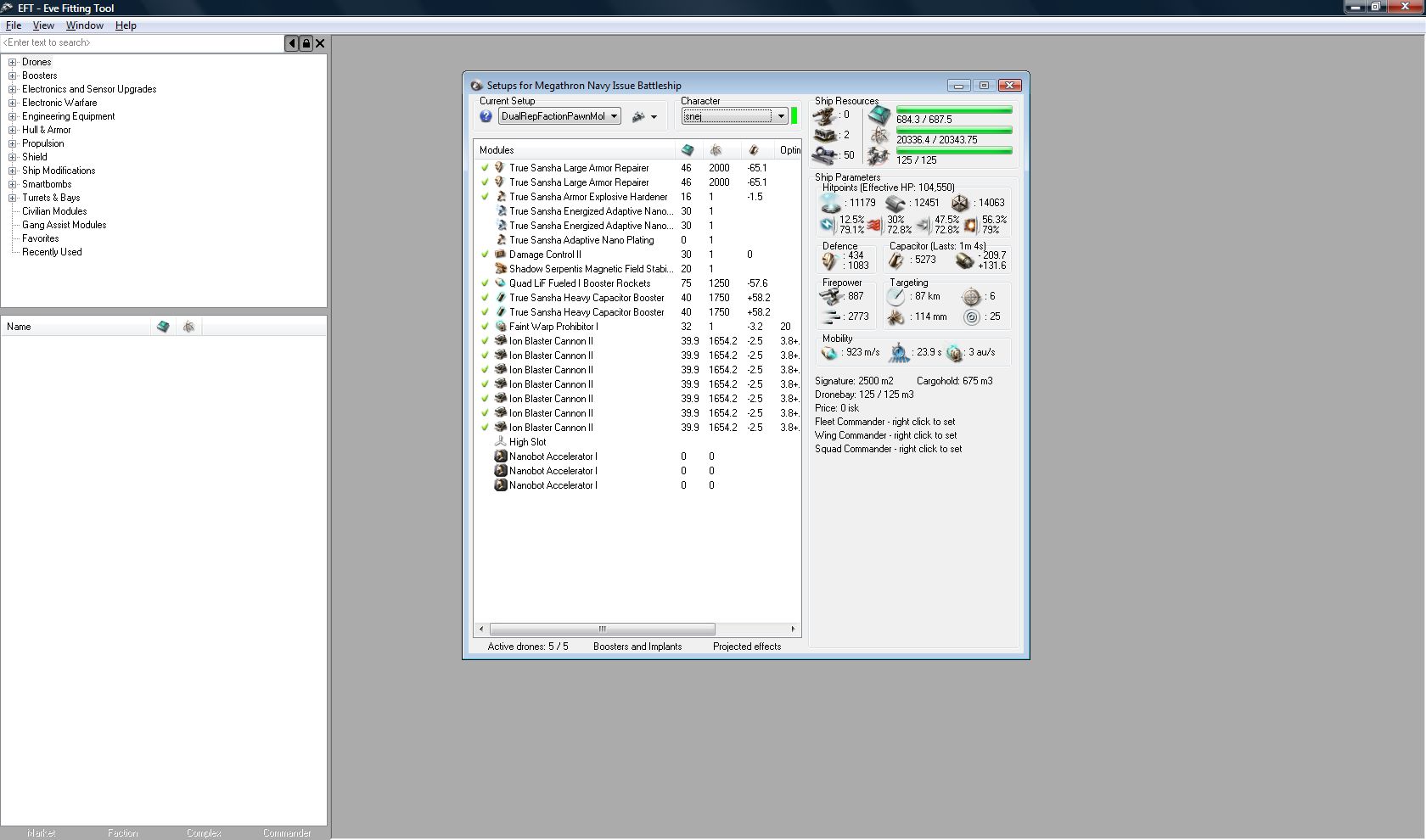
Task: Expand the Hull & Armor tree node
Action: pyautogui.click(x=13, y=130)
